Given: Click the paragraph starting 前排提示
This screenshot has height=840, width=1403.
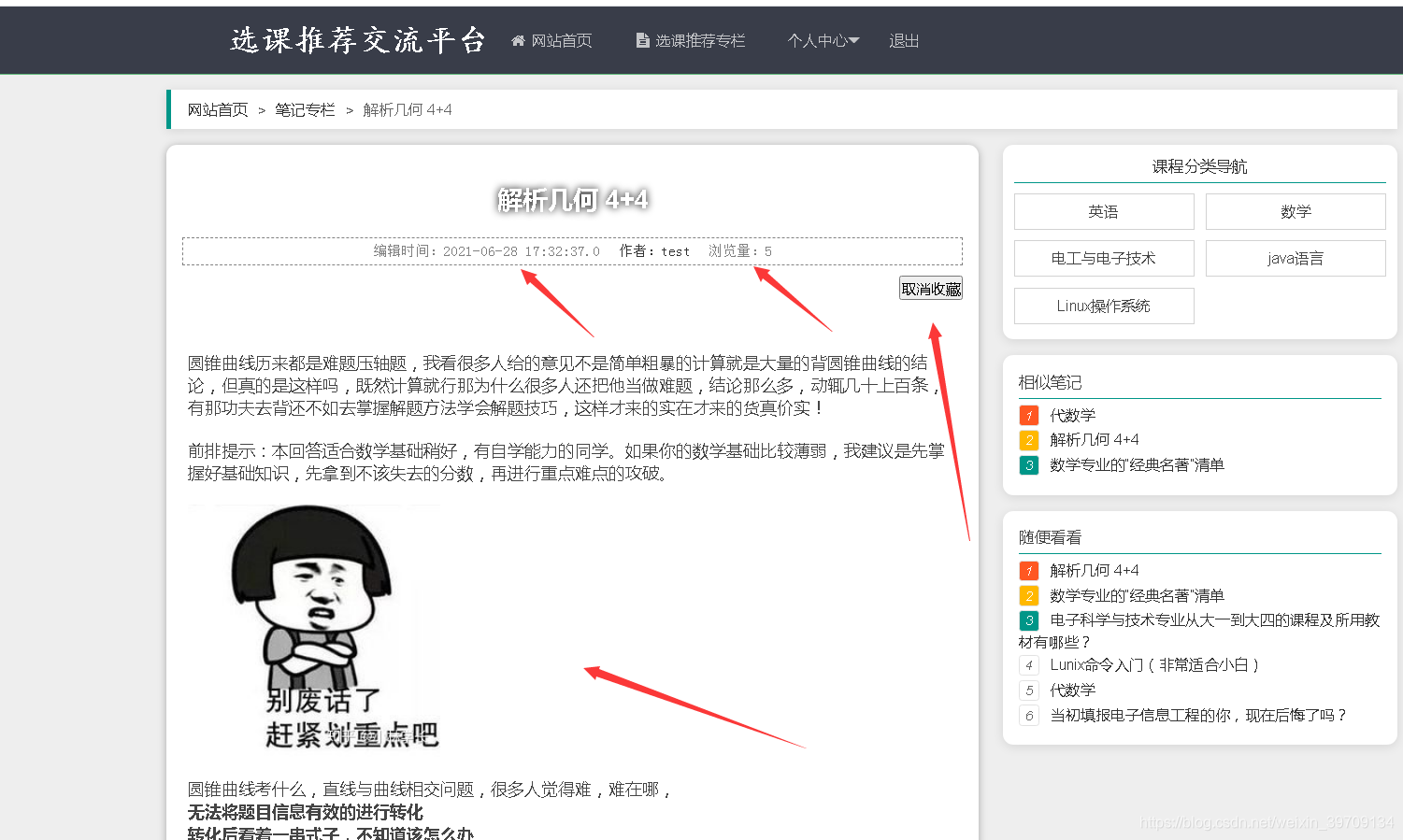Looking at the screenshot, I should (566, 463).
